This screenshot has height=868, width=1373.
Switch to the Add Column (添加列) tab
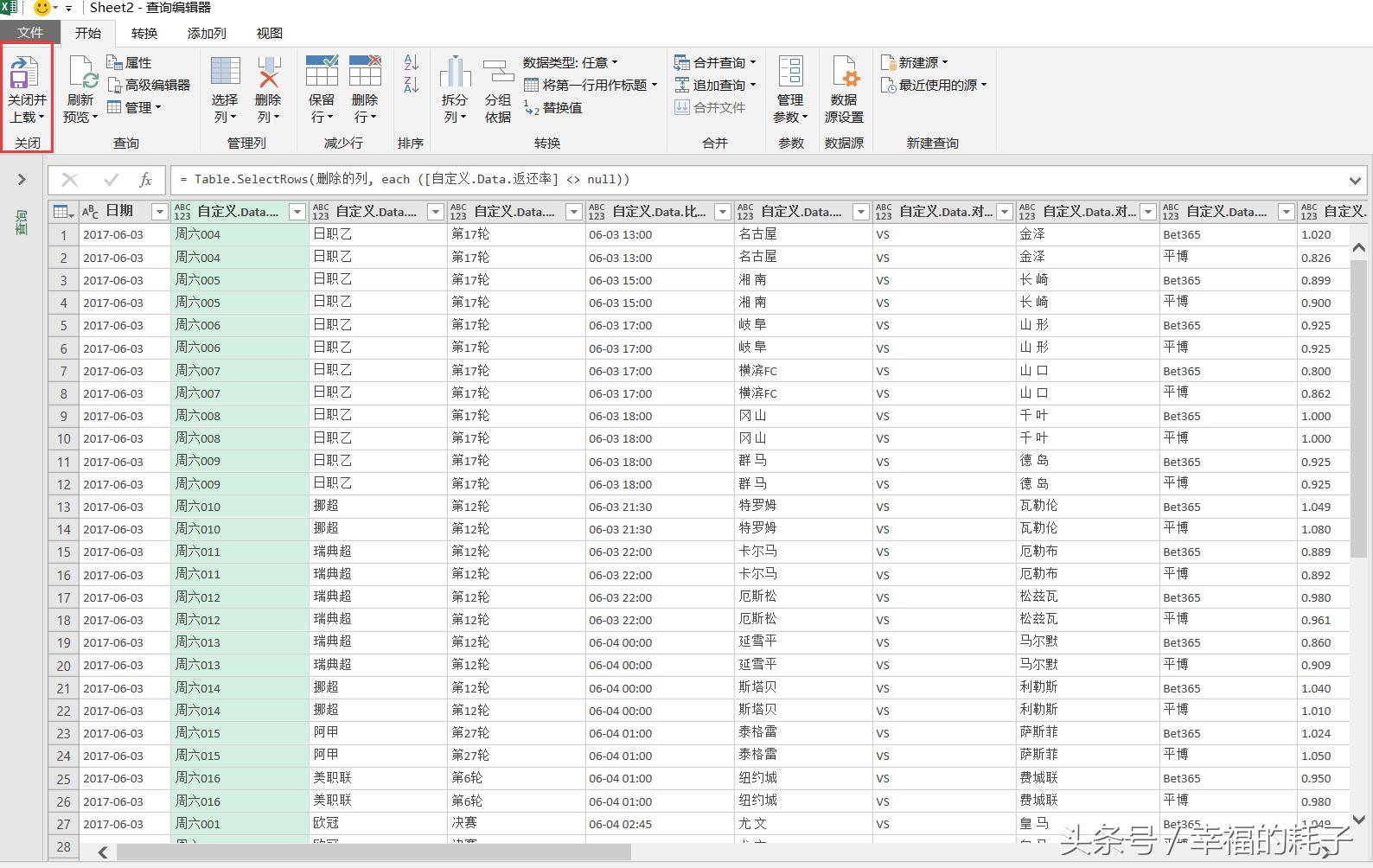207,33
